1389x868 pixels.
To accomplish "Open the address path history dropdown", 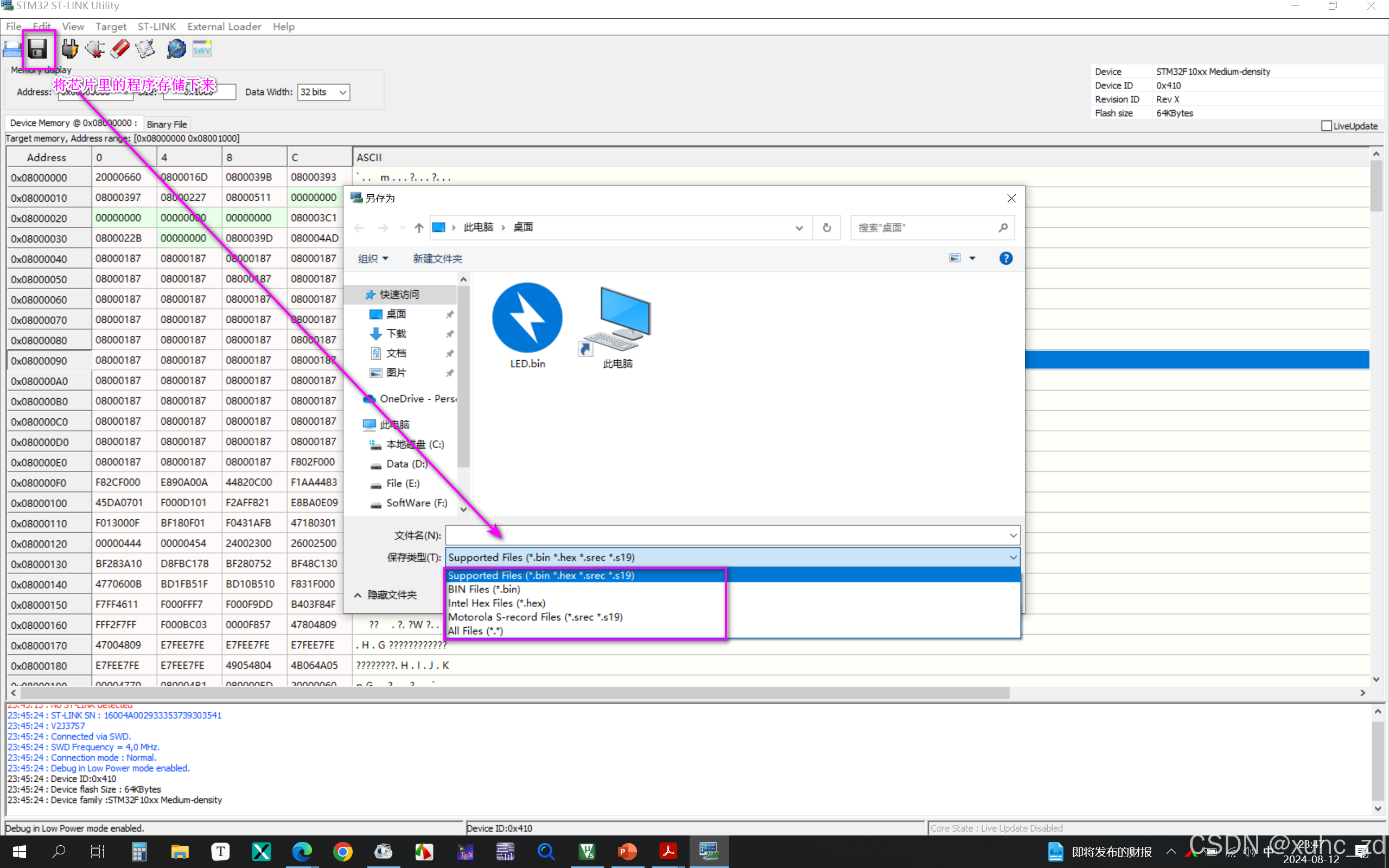I will click(x=799, y=228).
